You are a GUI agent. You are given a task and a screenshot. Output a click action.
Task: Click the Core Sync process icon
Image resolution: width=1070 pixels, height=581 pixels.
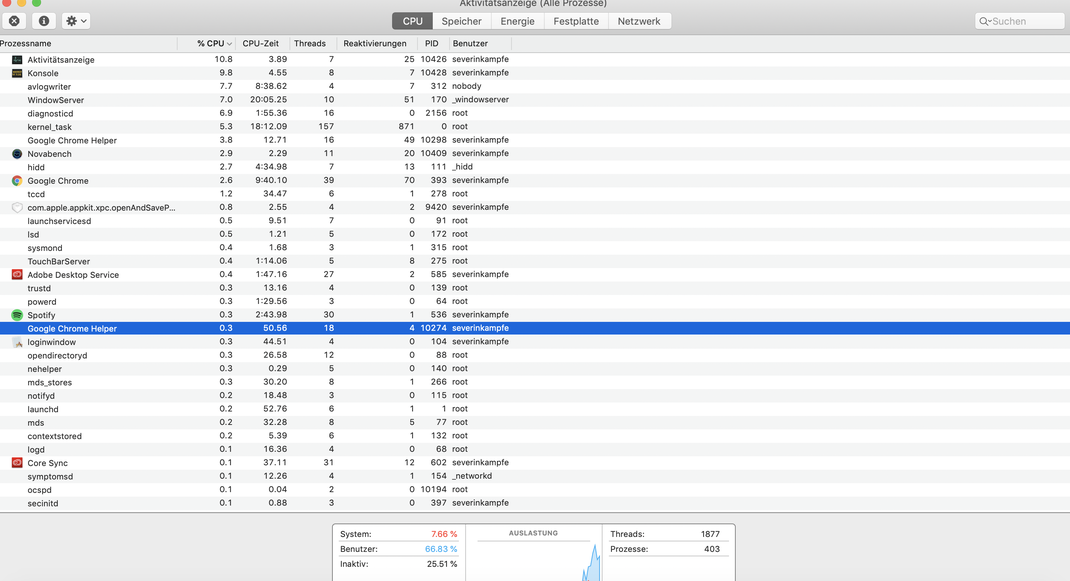point(17,463)
